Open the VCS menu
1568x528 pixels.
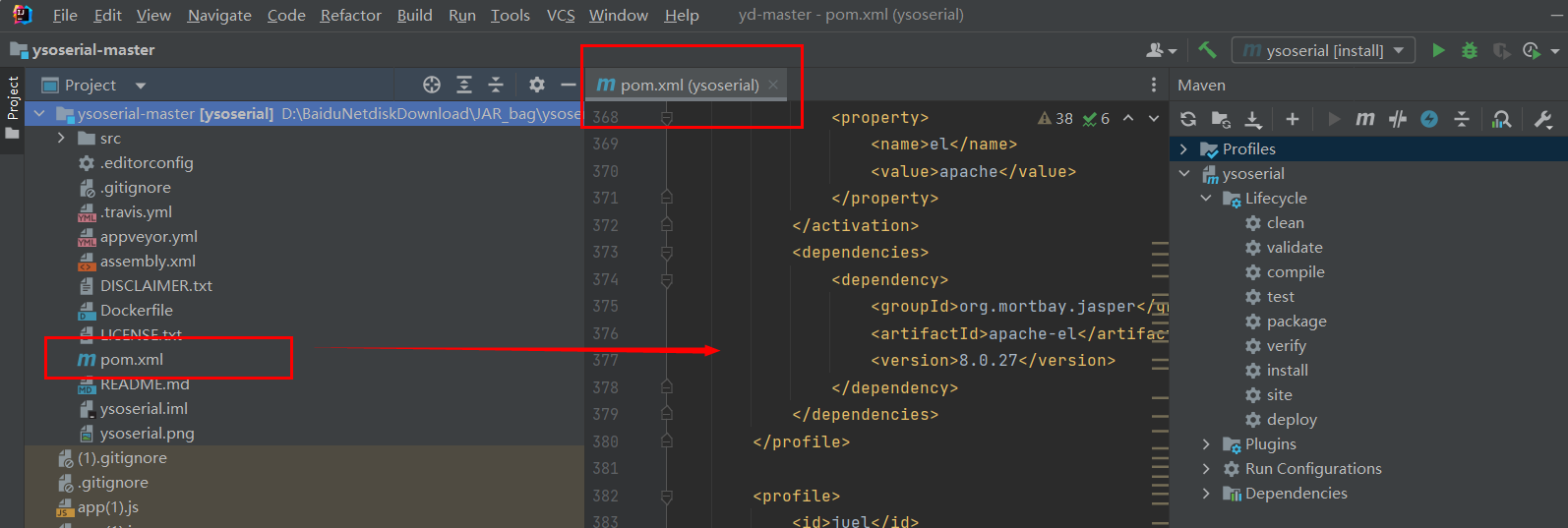tap(561, 15)
